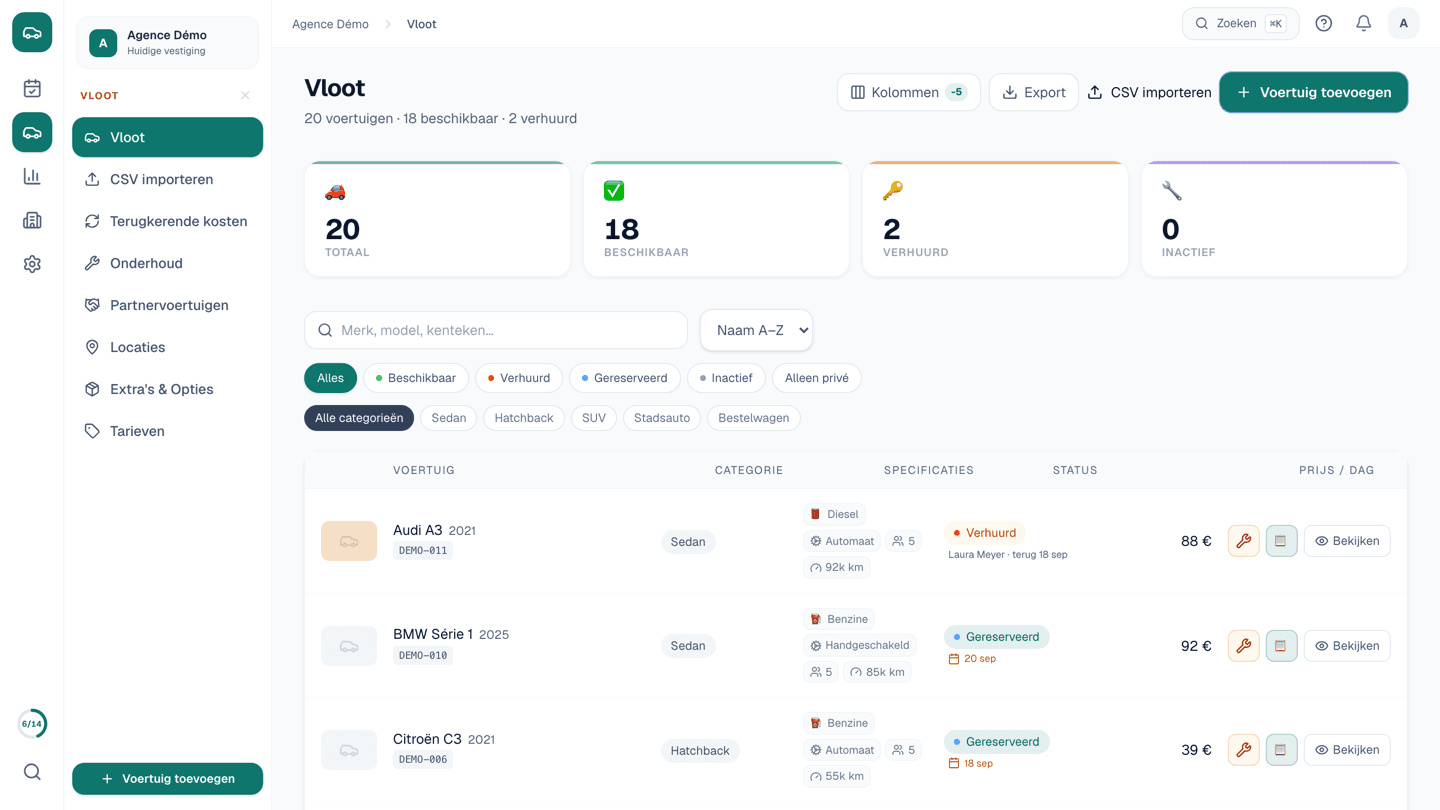Screen dimensions: 1440x810
Task: Toggle the Beschikbaar status filter
Action: 416,378
